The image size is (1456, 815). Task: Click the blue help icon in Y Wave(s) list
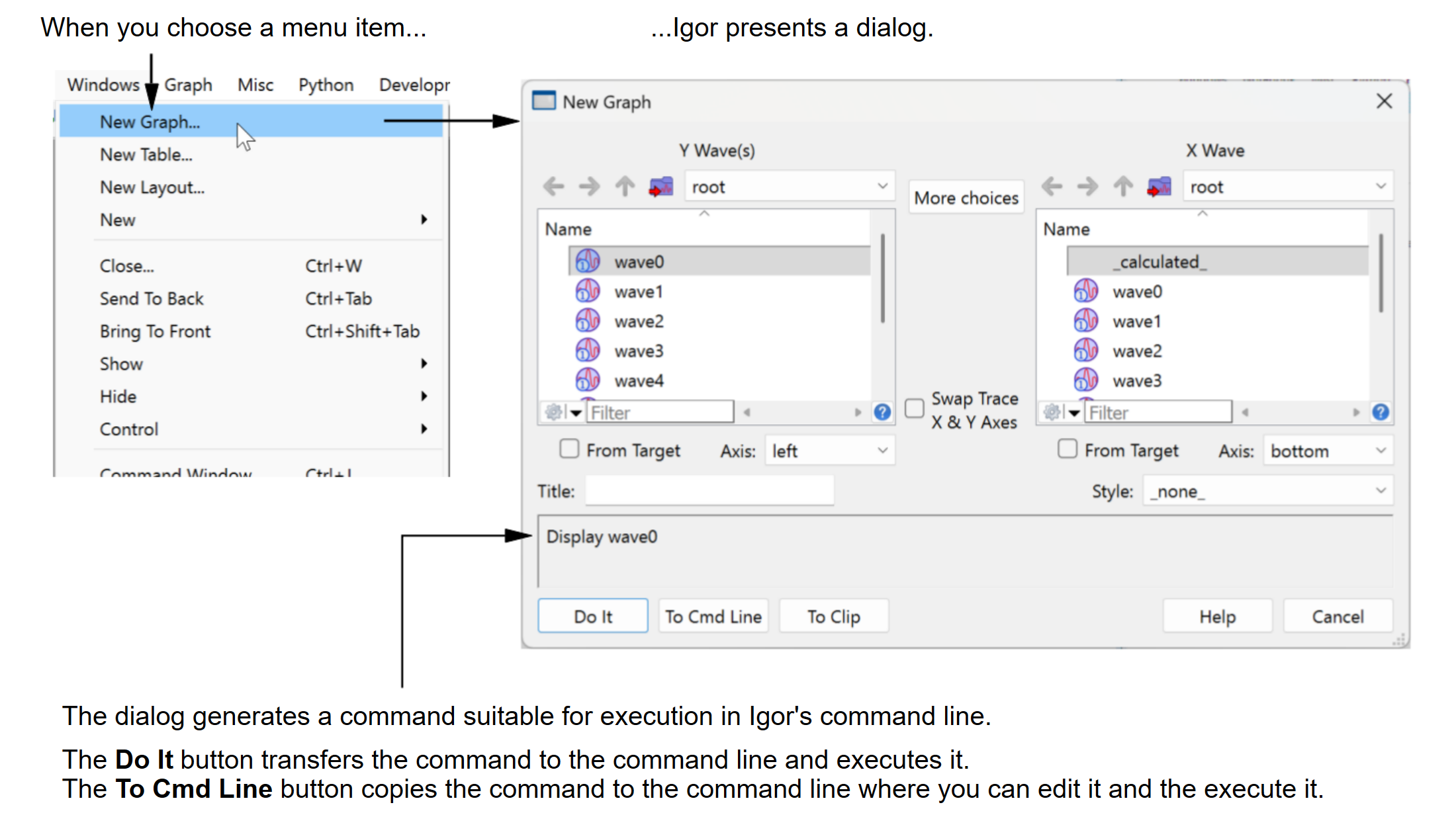click(x=882, y=412)
